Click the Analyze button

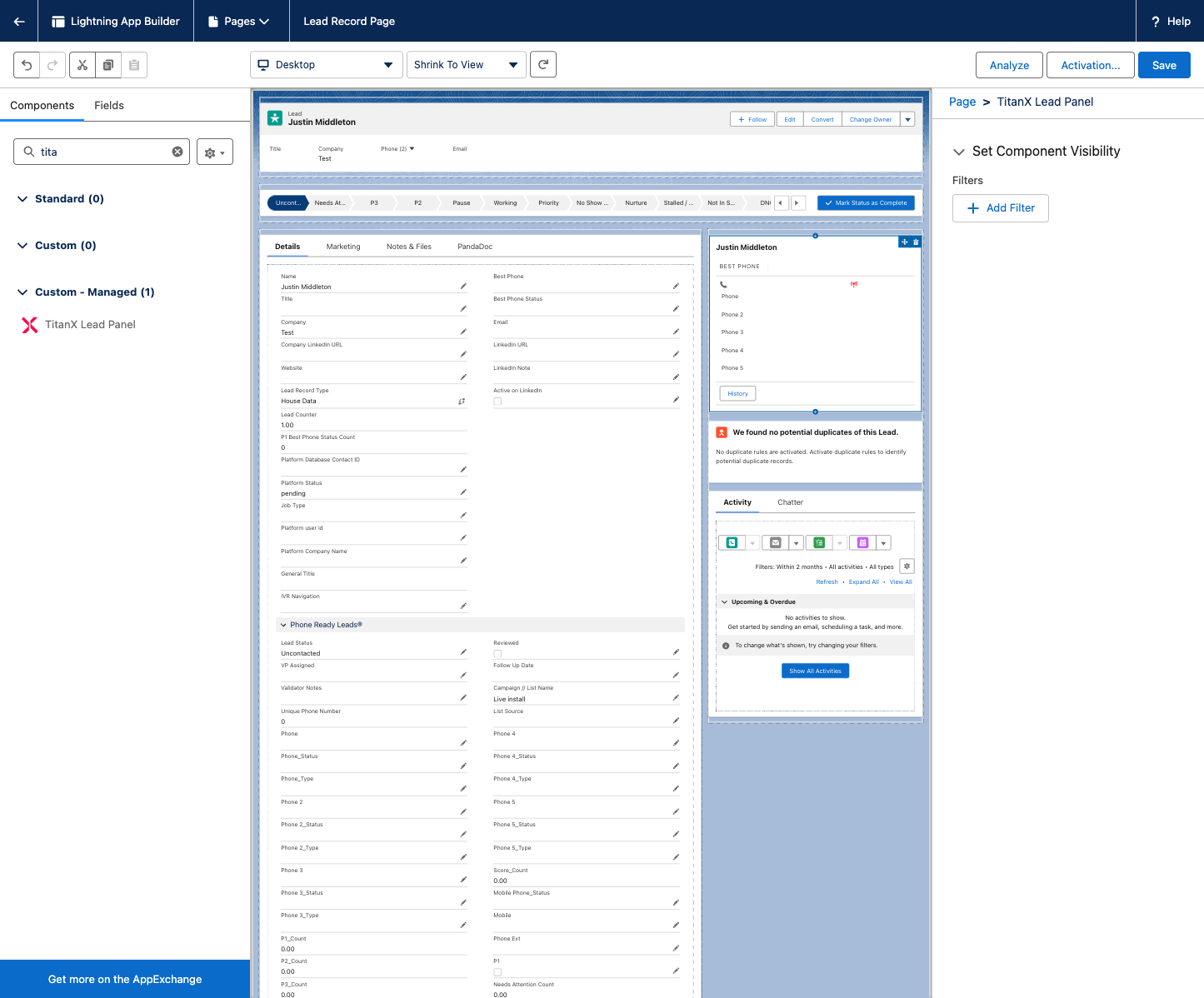(x=1009, y=65)
